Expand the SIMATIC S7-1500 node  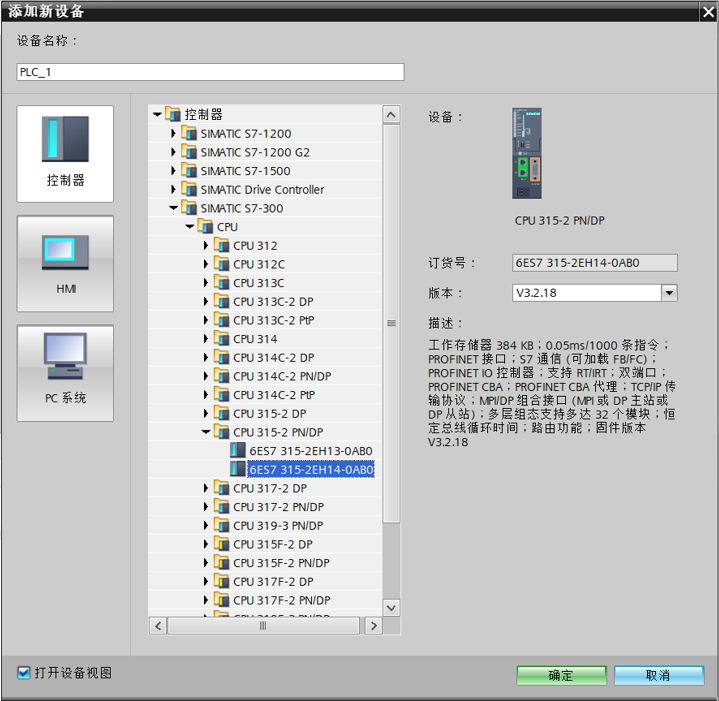pyautogui.click(x=173, y=171)
